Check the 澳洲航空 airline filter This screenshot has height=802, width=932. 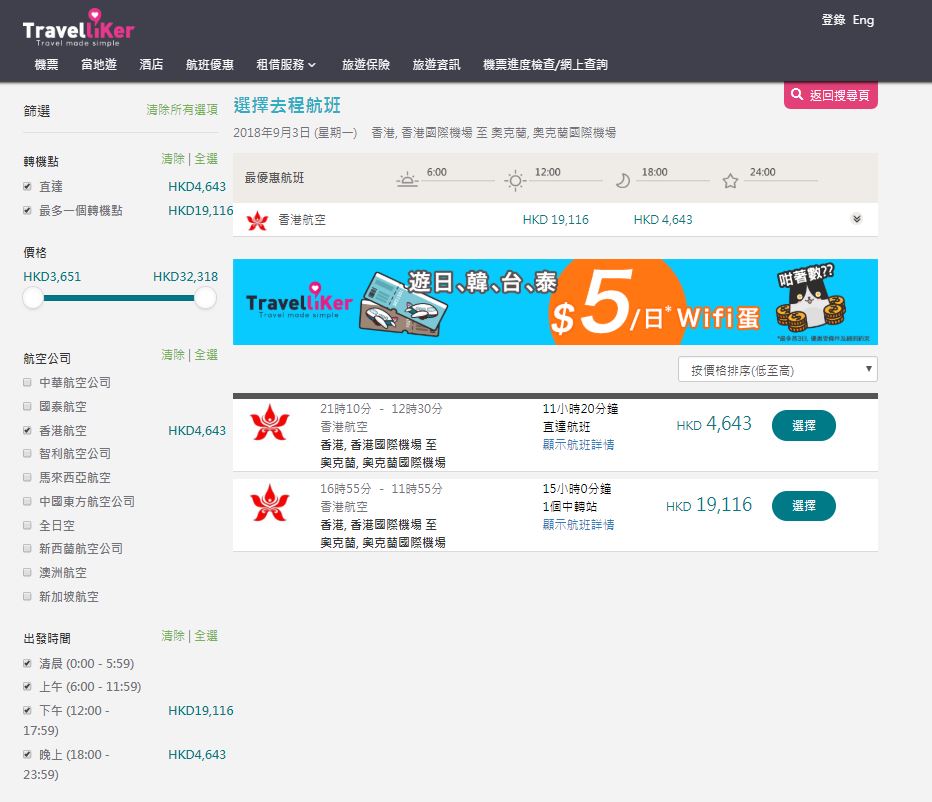27,572
